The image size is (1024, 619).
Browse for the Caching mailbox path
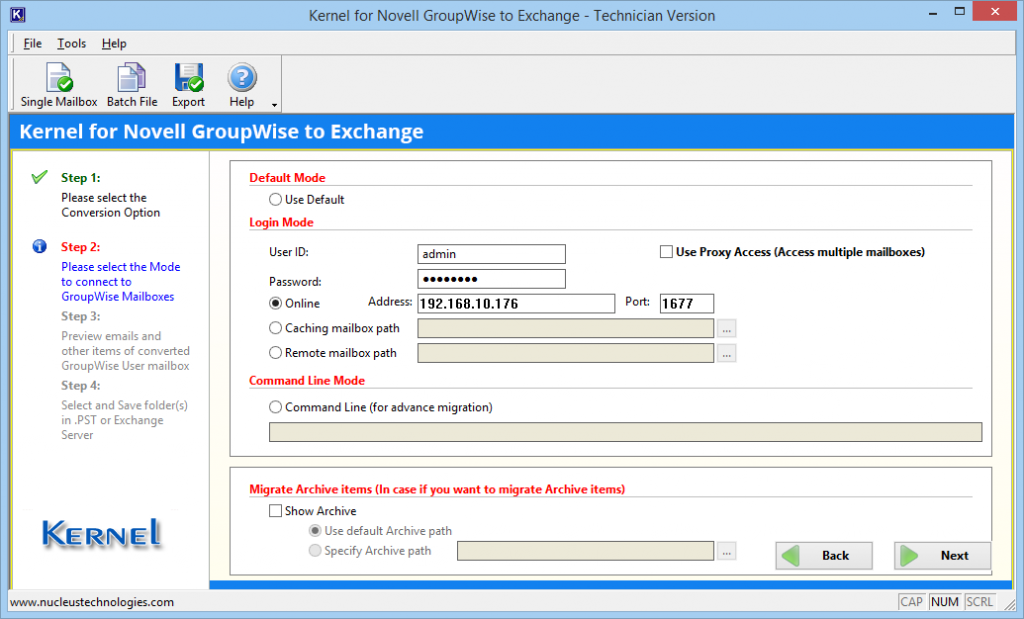point(727,327)
